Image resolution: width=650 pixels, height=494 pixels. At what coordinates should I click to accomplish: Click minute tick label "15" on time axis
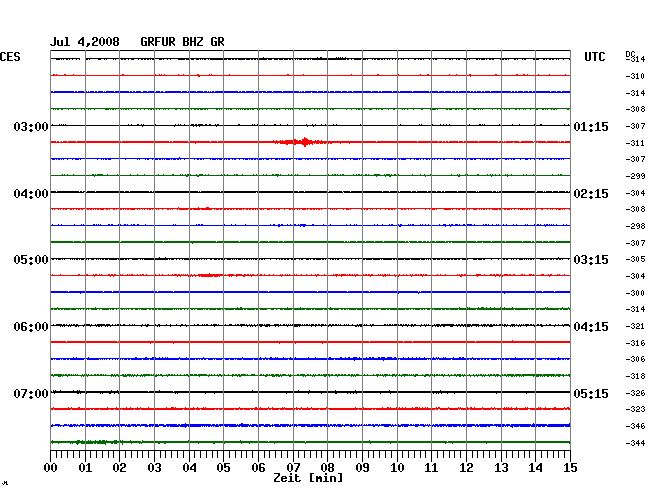point(570,467)
